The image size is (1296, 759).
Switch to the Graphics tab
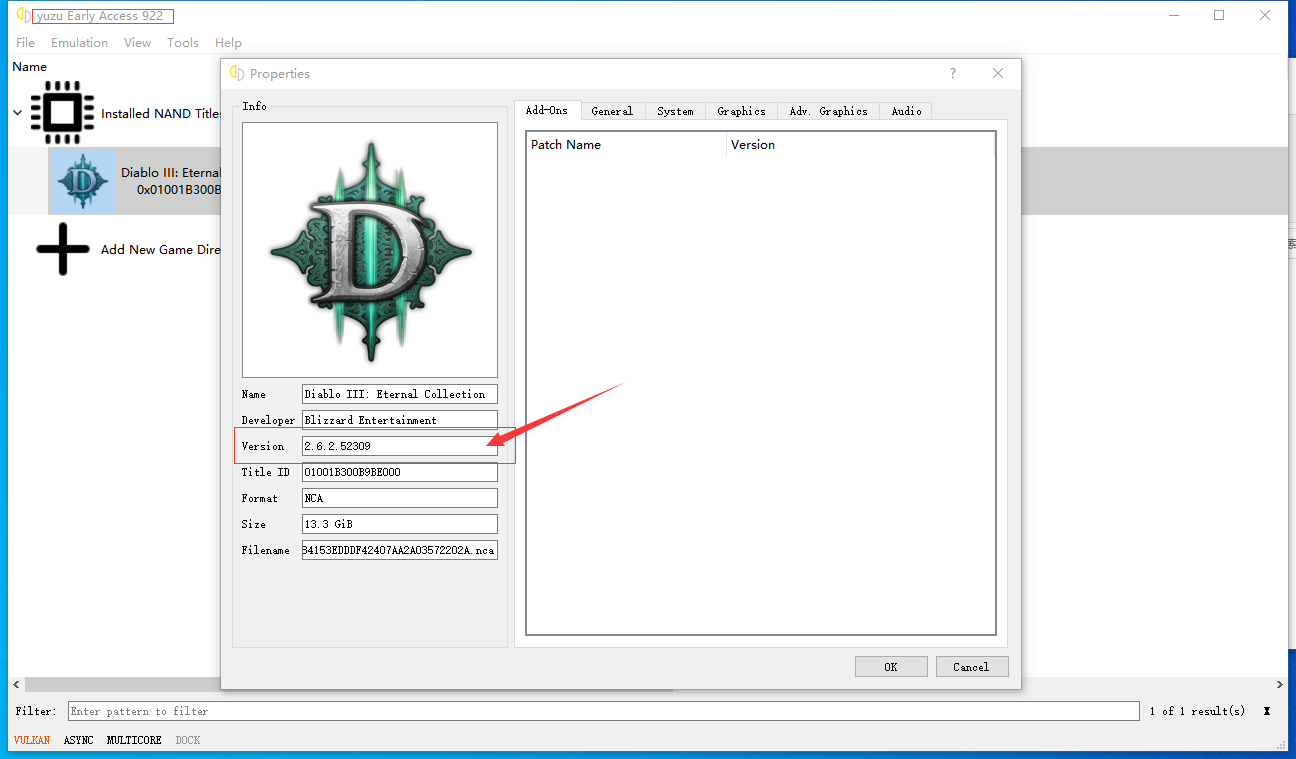741,111
